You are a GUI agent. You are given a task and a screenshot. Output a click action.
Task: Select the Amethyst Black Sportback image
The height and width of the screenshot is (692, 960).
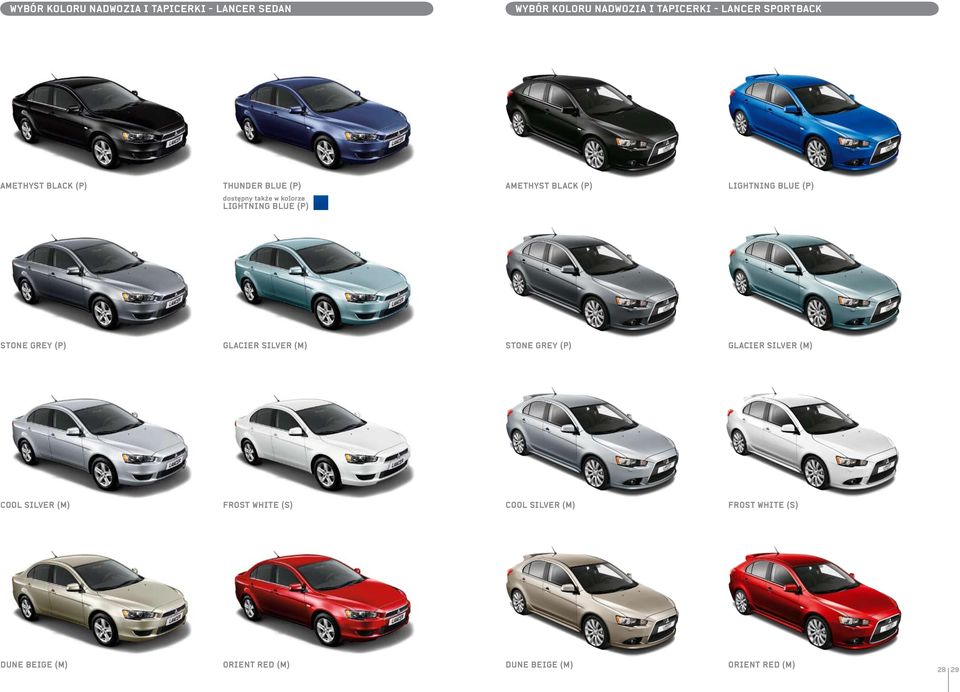(592, 122)
